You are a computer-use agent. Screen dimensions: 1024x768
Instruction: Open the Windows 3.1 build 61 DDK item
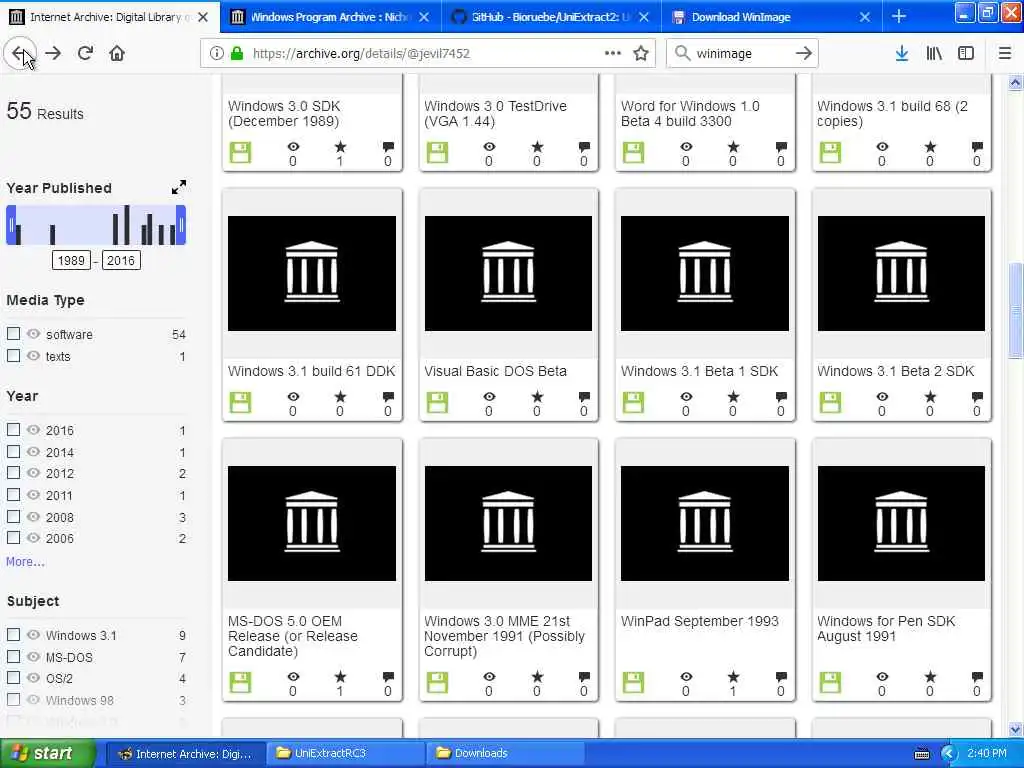[312, 371]
